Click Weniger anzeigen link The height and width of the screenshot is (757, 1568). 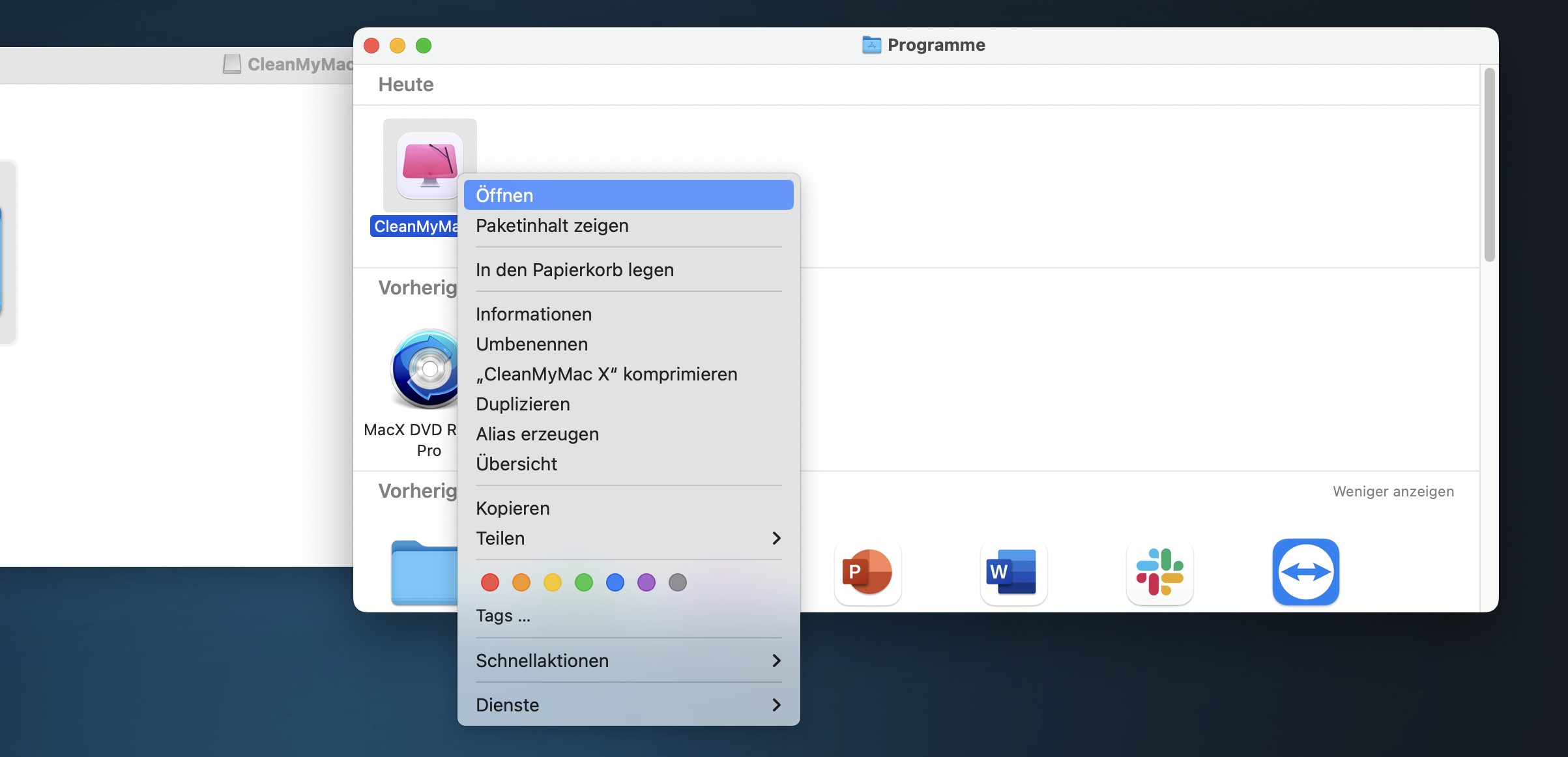click(1393, 491)
